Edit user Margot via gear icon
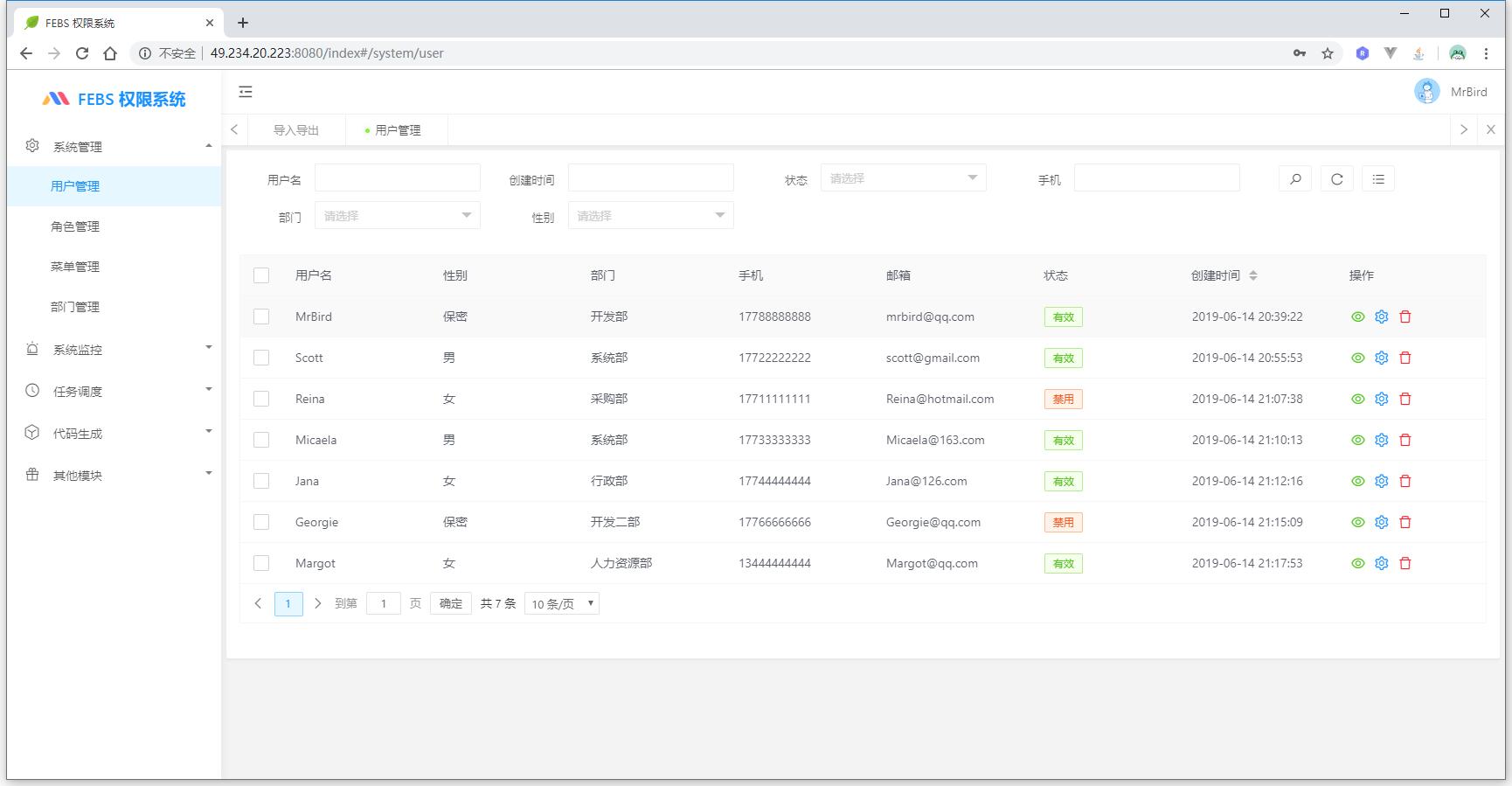 point(1381,563)
